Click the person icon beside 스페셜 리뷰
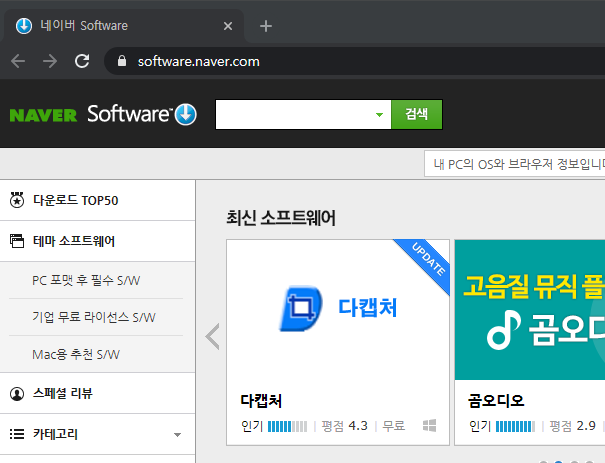Screen dimensions: 605x463 17,394
